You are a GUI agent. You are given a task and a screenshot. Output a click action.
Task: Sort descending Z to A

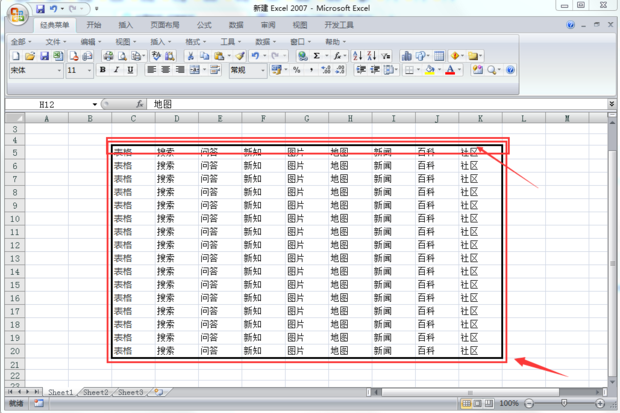pyautogui.click(x=371, y=56)
